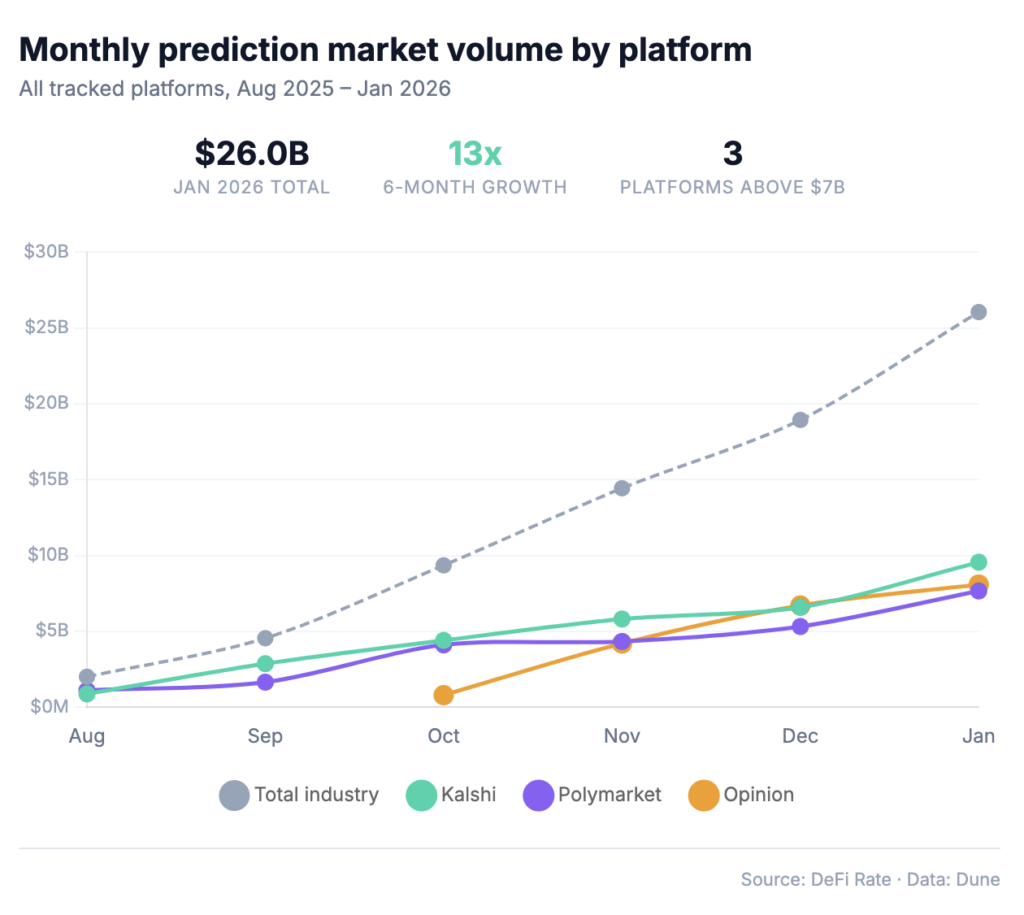Click the Kalshi Jan data point

tap(978, 562)
